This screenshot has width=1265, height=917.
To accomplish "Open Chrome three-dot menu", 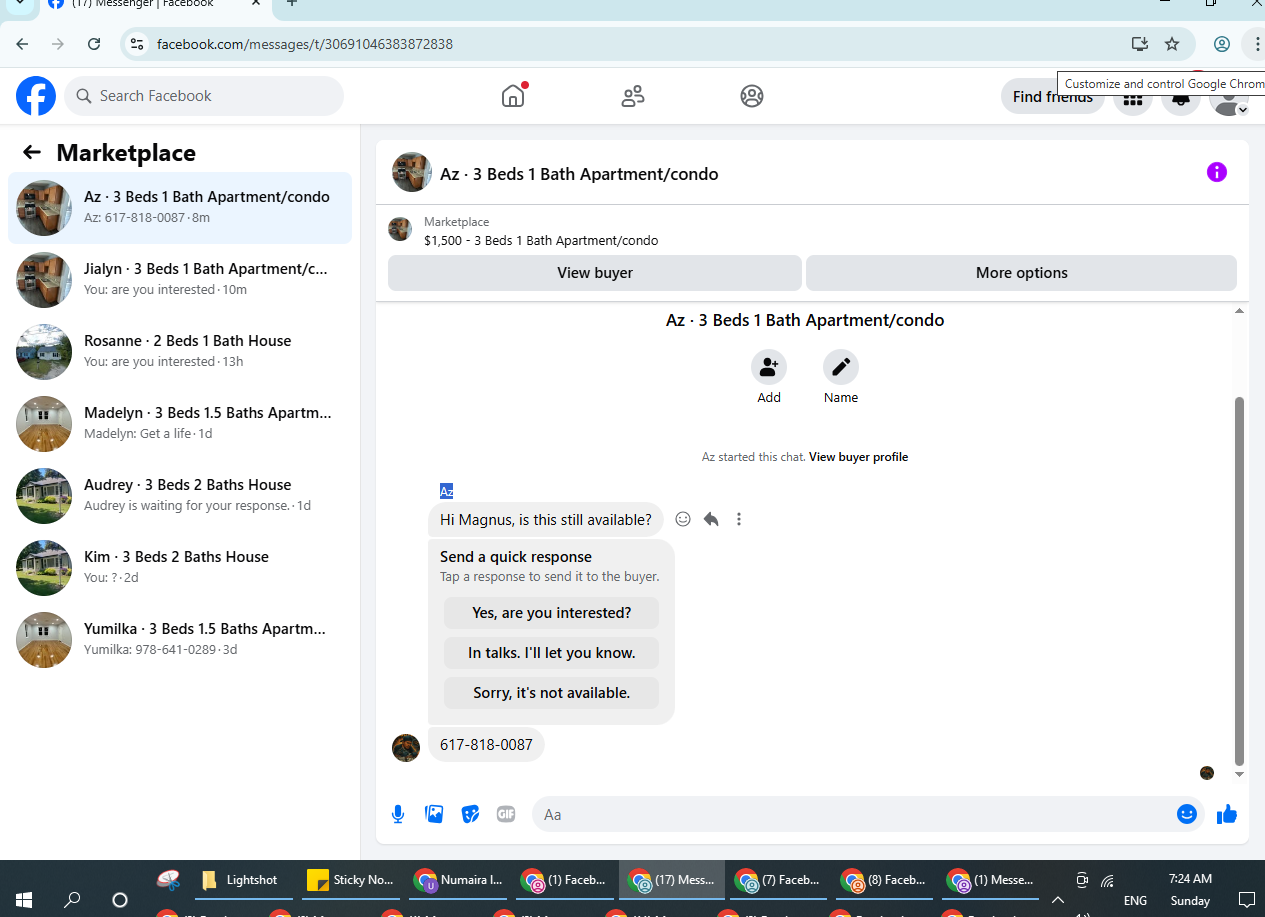I will [1256, 44].
